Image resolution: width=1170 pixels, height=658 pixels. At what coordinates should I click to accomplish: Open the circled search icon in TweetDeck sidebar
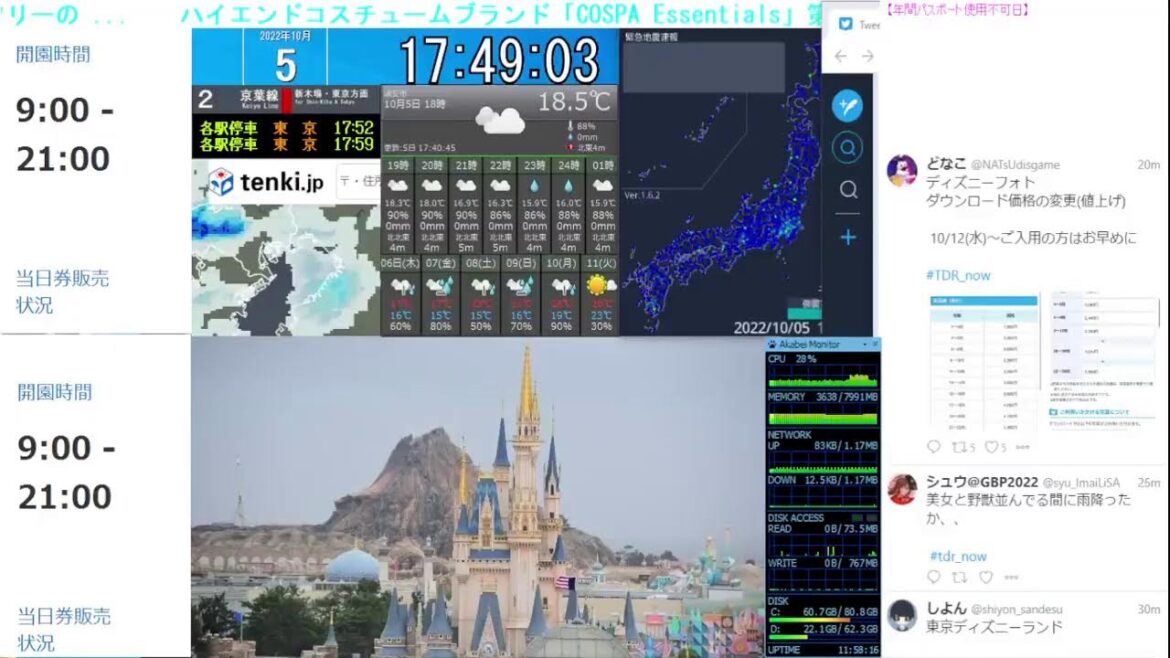848,148
